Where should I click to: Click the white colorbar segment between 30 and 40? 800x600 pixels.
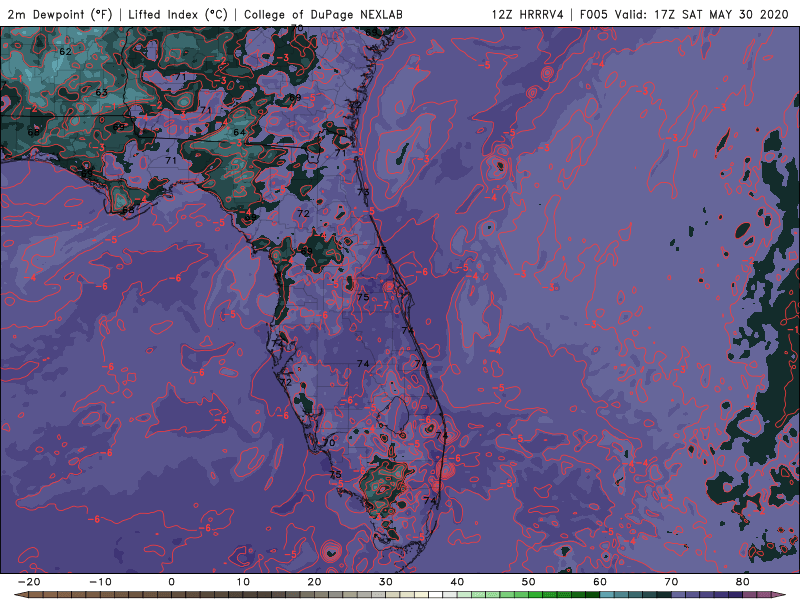coord(436,595)
